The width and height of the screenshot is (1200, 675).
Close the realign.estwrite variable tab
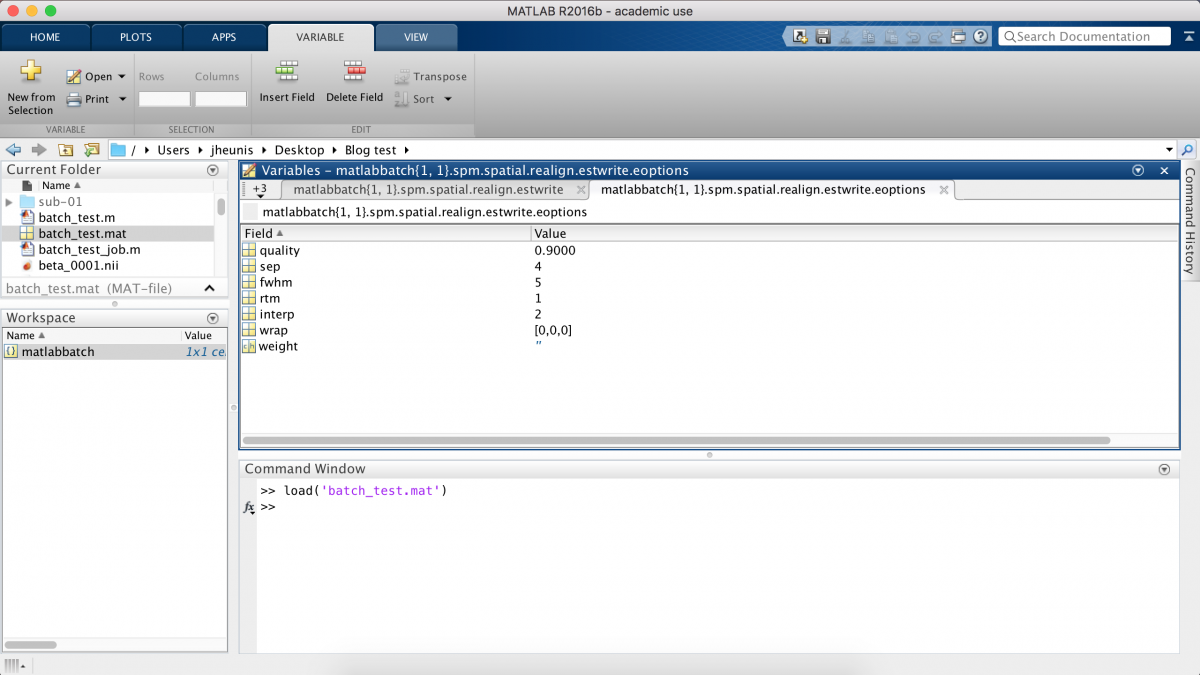point(581,189)
